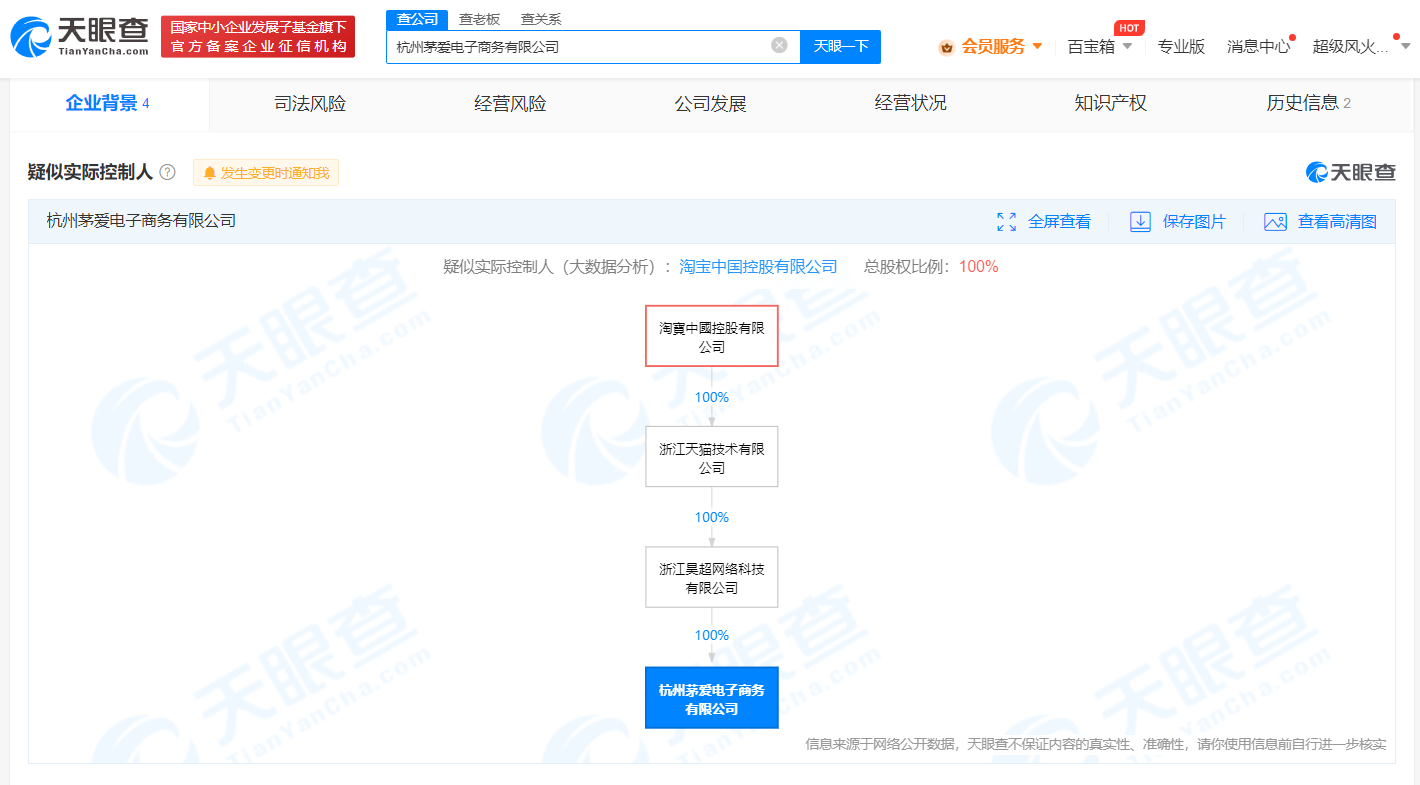Click the red 100% 总股权比例 value
Screen dimensions: 1420x785
coord(978,267)
